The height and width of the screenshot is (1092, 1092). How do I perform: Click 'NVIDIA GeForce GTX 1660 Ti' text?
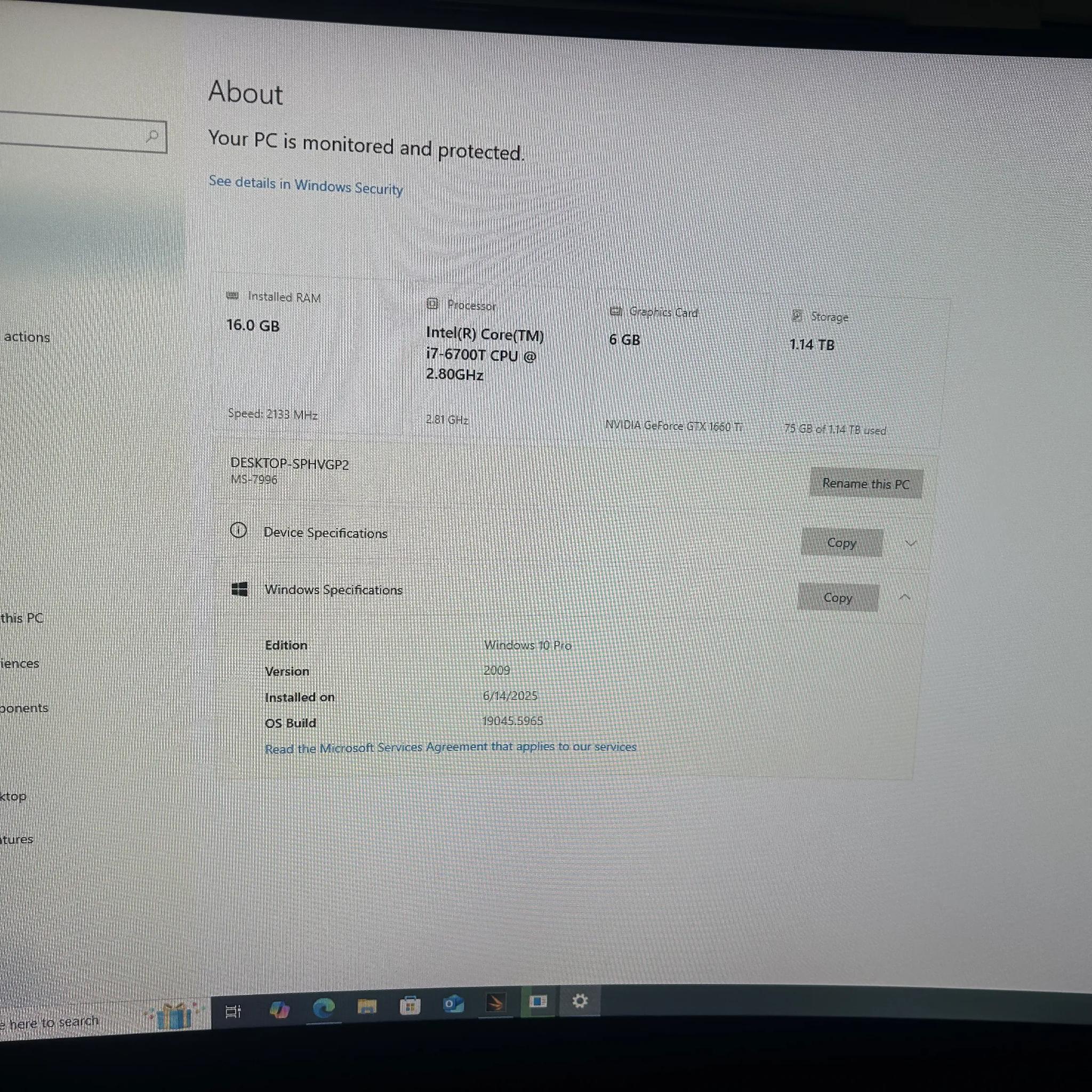point(674,425)
